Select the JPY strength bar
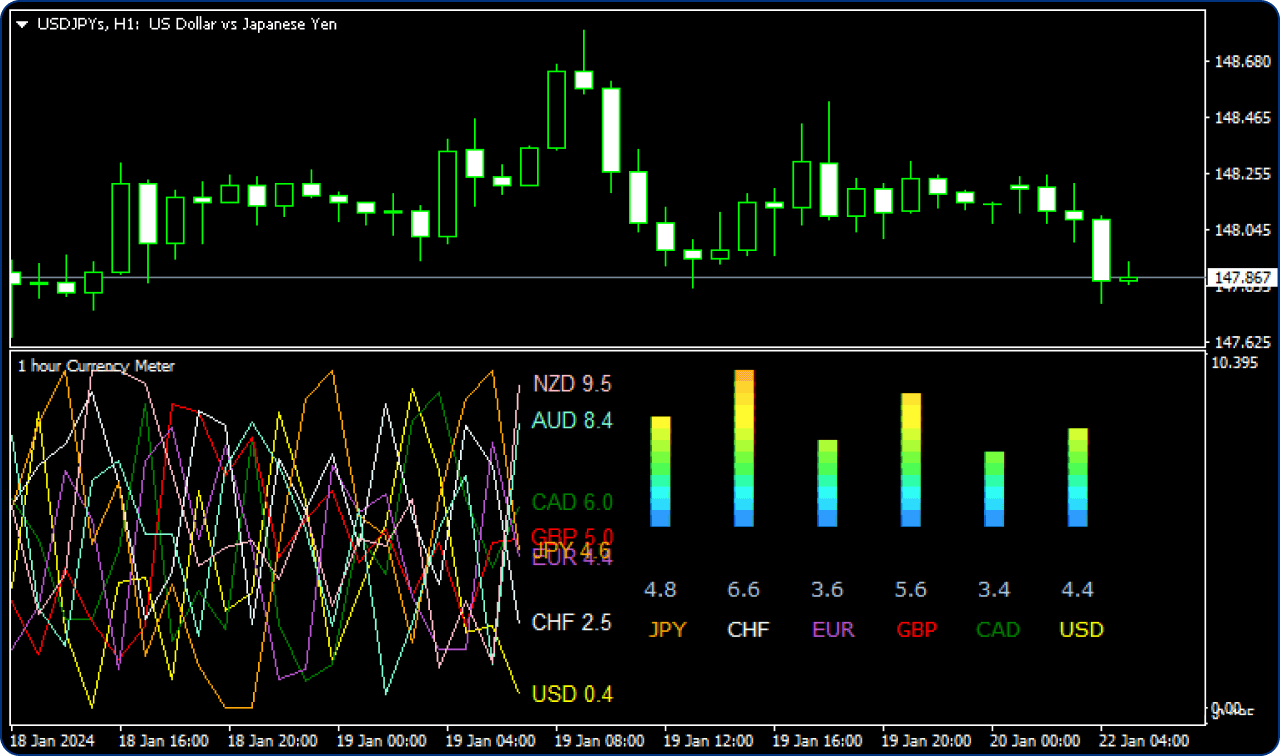The width and height of the screenshot is (1280, 756). 660,471
